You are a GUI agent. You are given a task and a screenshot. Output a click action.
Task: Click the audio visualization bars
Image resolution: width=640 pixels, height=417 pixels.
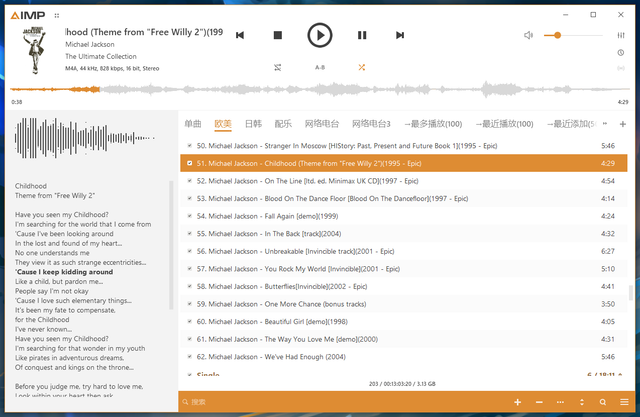click(84, 138)
